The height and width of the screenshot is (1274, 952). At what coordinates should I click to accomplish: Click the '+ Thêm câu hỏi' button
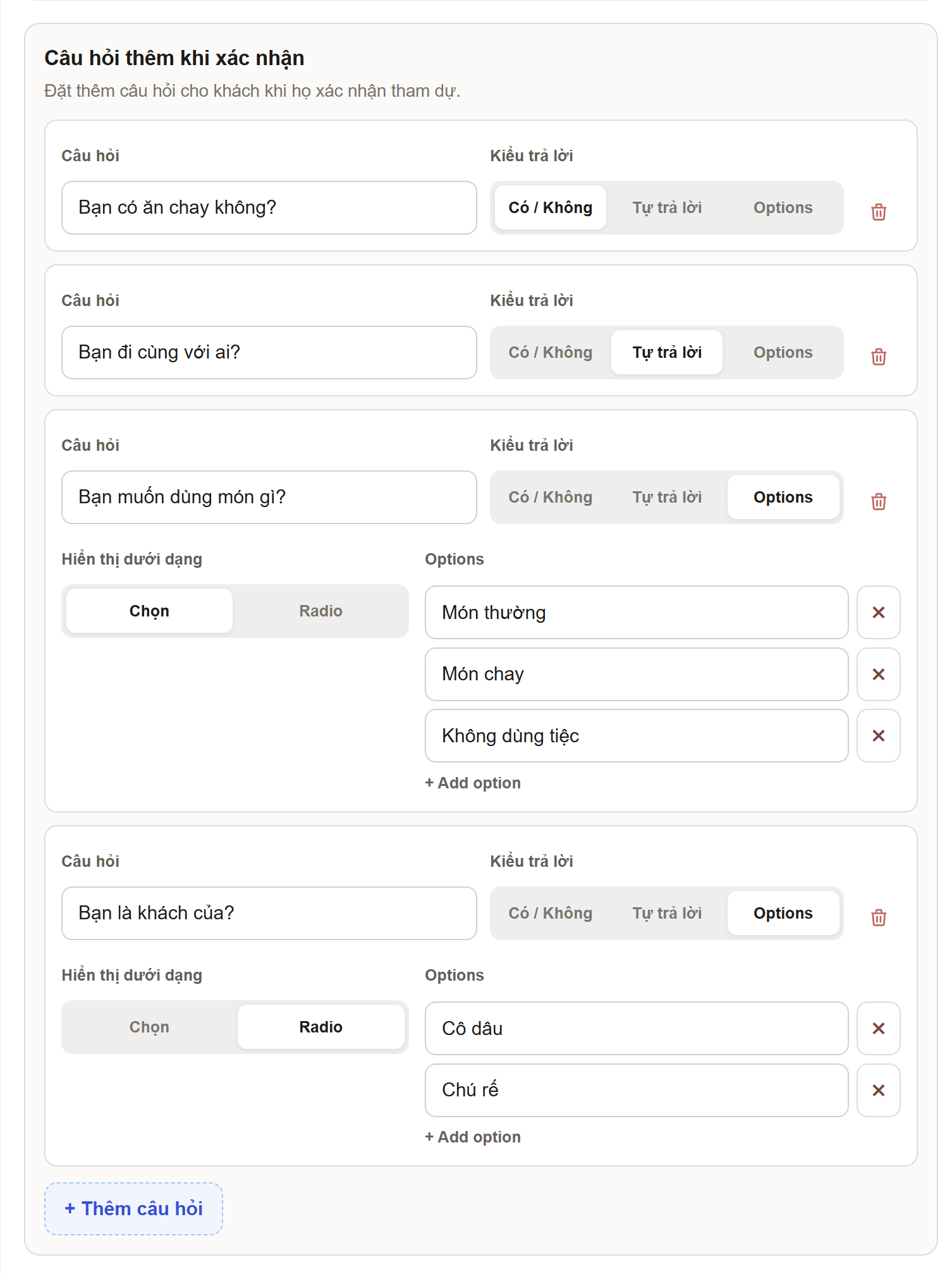(x=133, y=1209)
